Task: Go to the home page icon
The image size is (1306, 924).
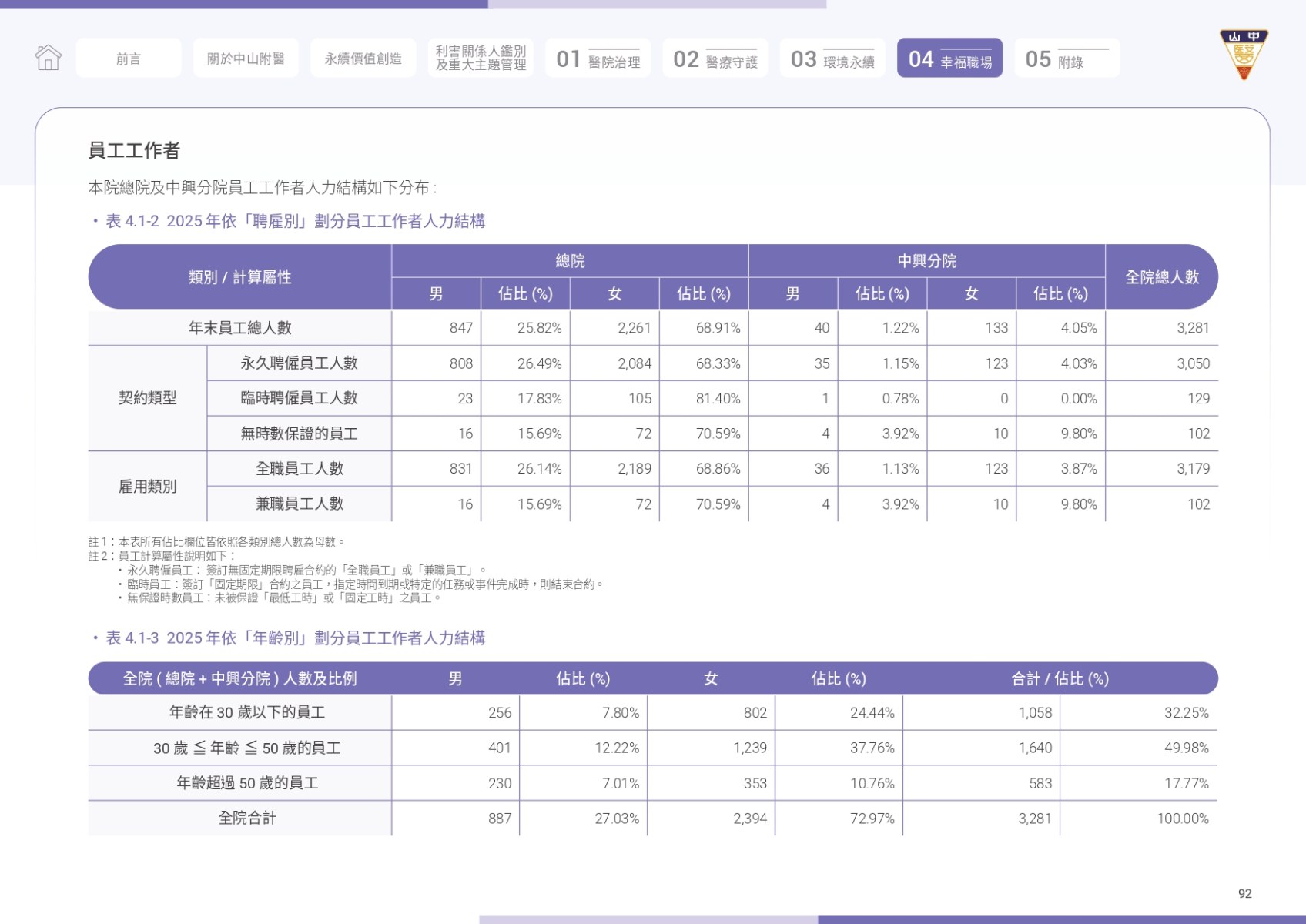Action: click(x=48, y=58)
